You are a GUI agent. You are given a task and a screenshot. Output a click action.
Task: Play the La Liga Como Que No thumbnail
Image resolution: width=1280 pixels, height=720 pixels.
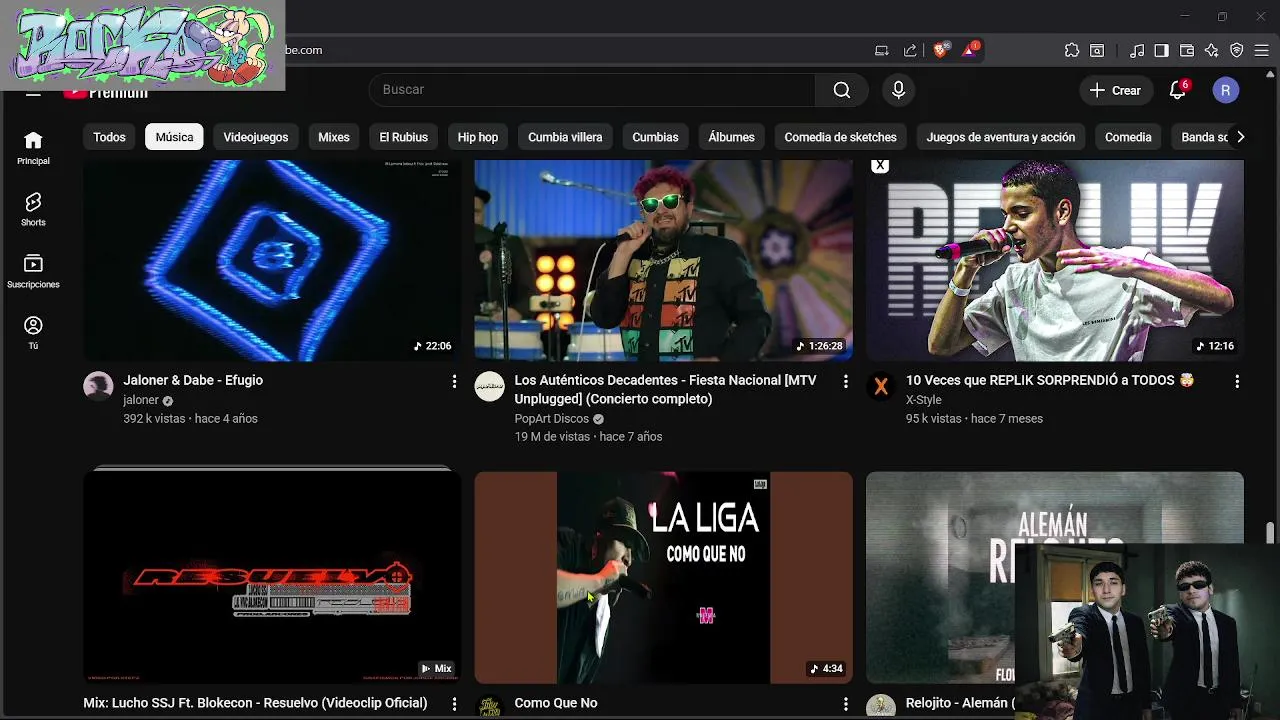click(x=663, y=577)
